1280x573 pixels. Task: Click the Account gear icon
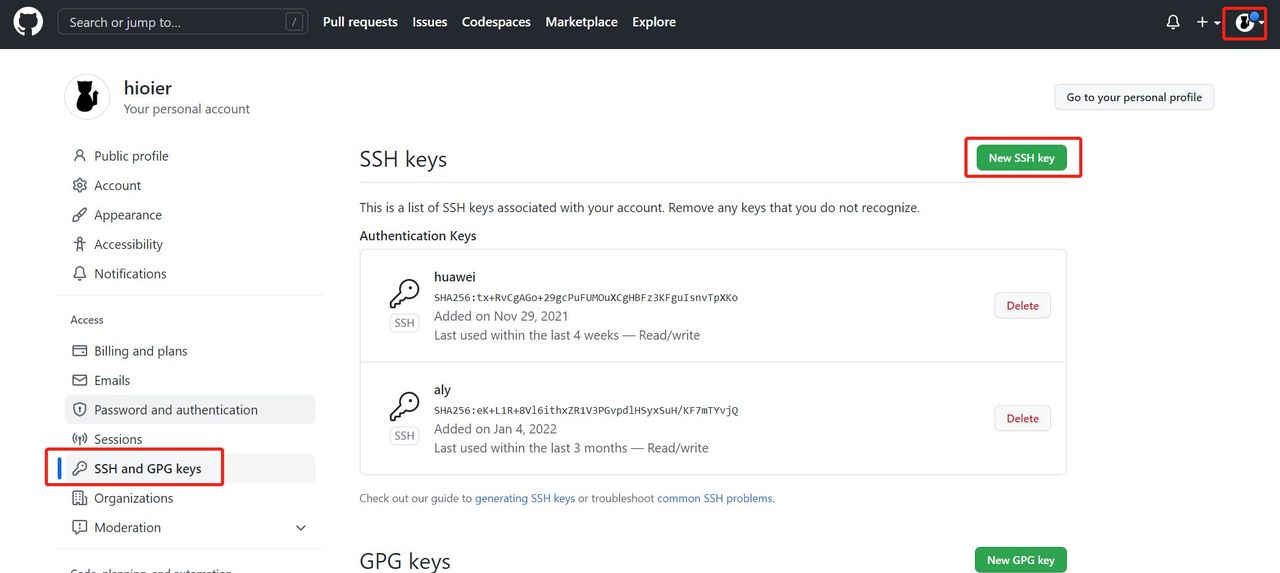(80, 185)
